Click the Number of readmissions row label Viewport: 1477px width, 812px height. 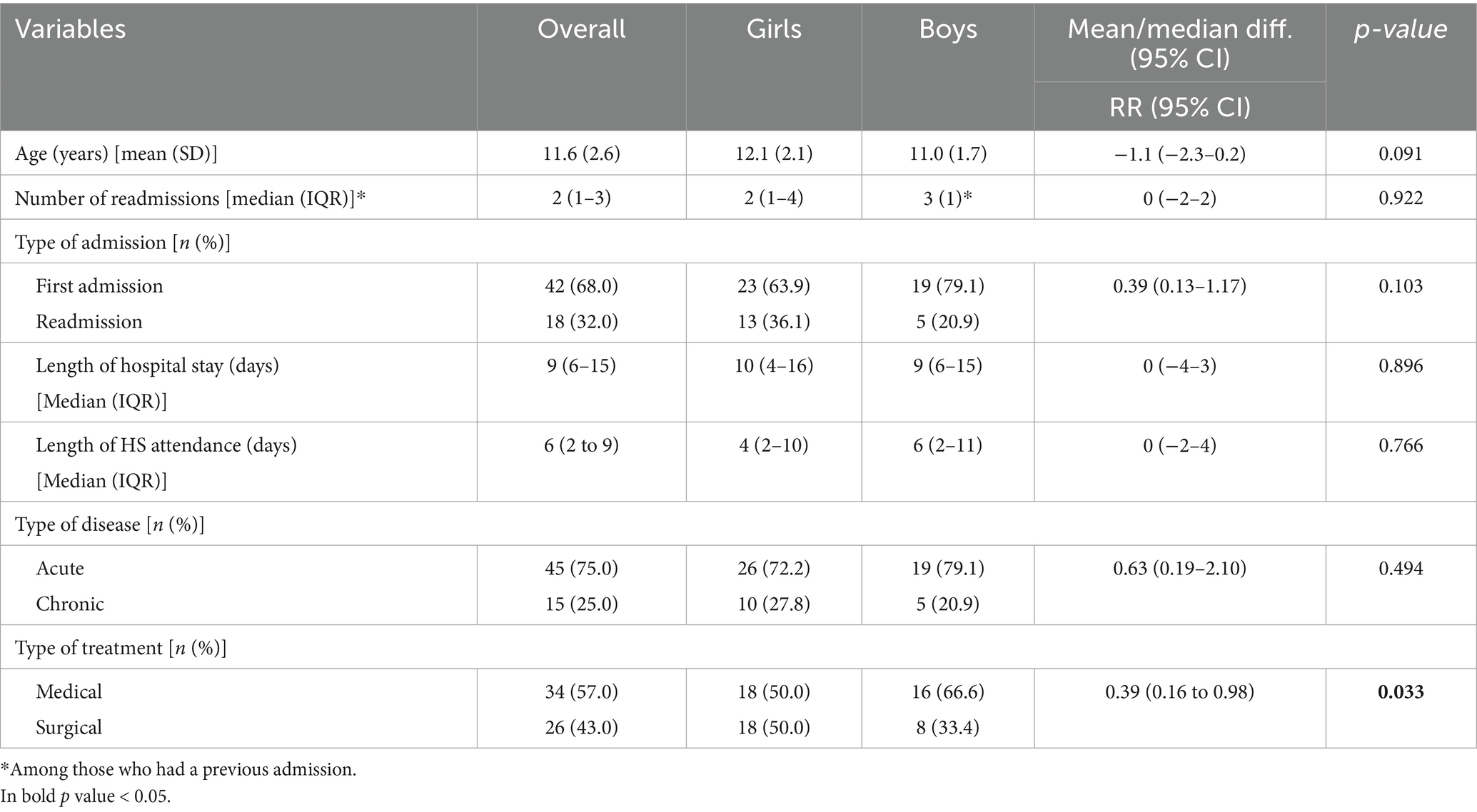click(190, 198)
